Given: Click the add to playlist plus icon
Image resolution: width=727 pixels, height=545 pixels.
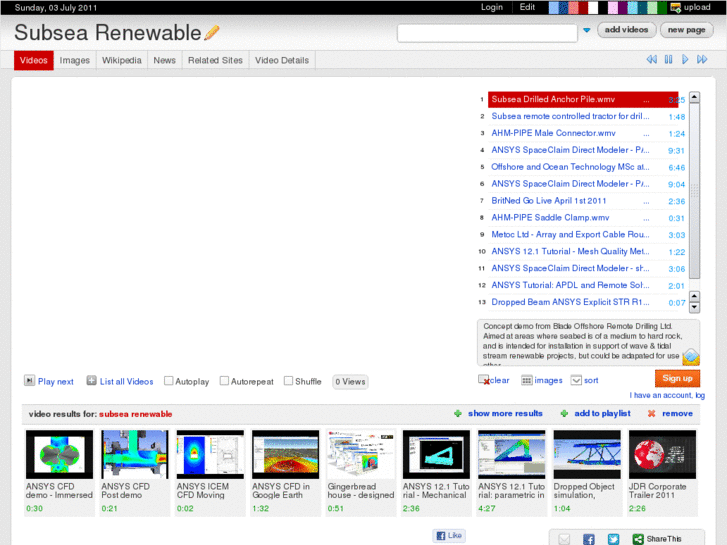Looking at the screenshot, I should tap(564, 413).
